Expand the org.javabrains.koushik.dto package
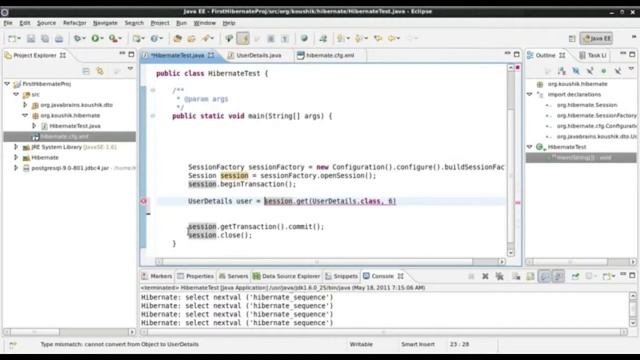The width and height of the screenshot is (640, 360). (x=25, y=105)
